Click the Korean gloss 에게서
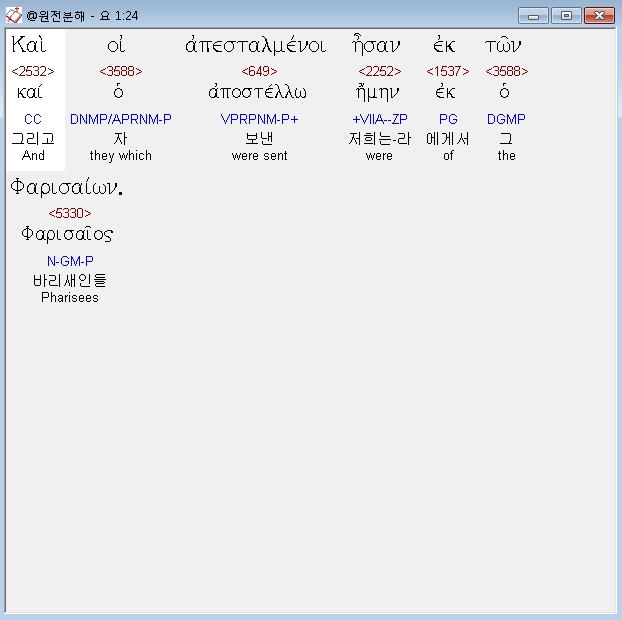This screenshot has height=620, width=622. click(x=448, y=139)
